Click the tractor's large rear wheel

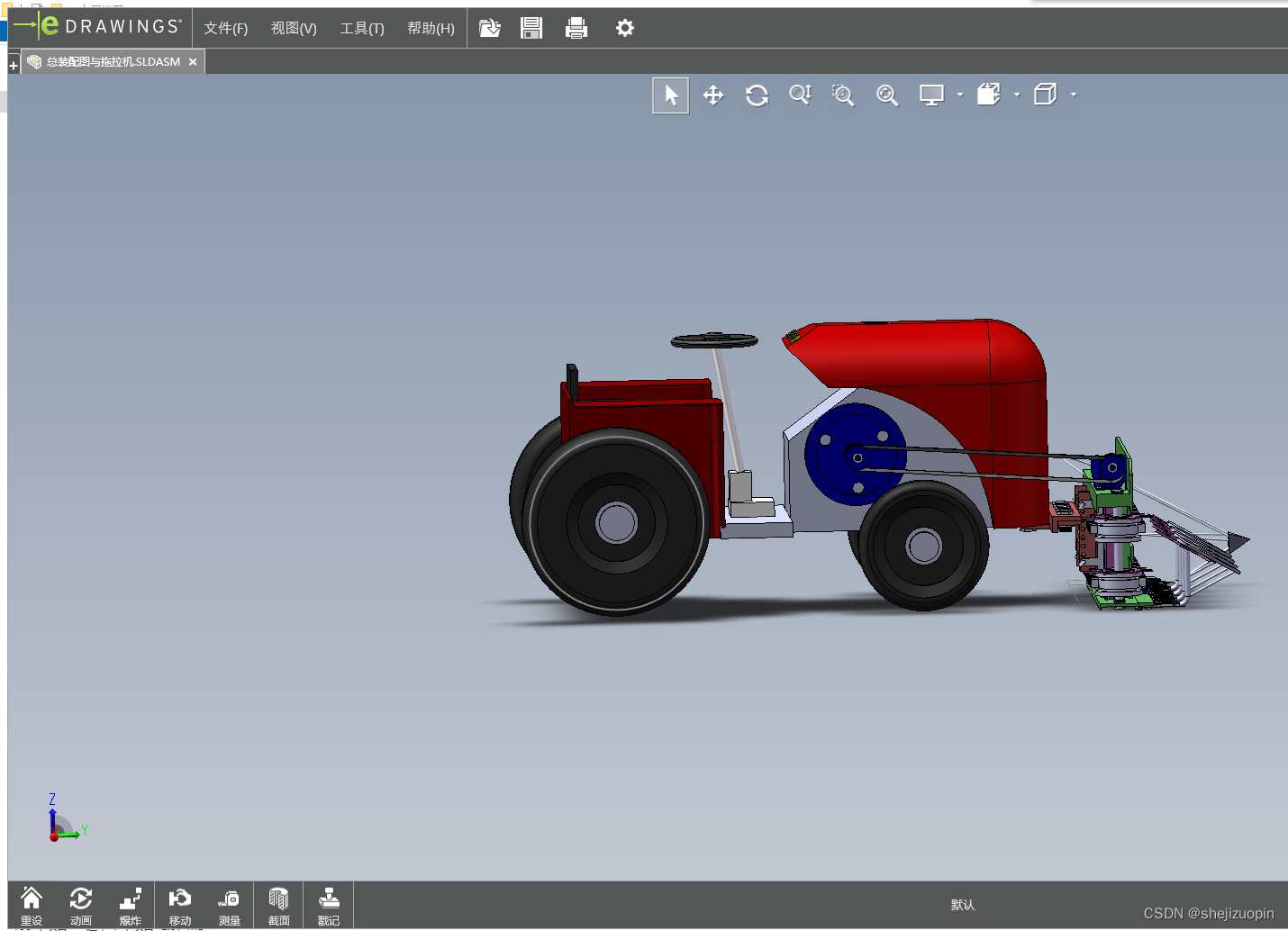click(x=616, y=522)
